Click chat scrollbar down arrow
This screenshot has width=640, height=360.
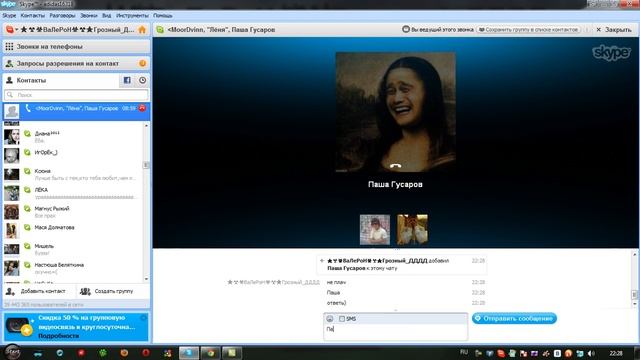click(x=635, y=304)
